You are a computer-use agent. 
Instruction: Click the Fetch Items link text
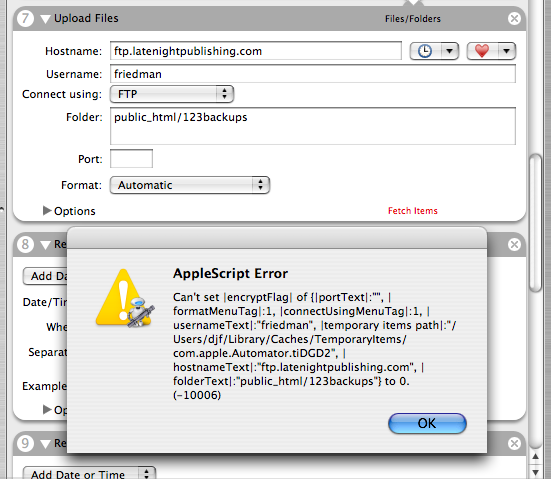pyautogui.click(x=413, y=211)
